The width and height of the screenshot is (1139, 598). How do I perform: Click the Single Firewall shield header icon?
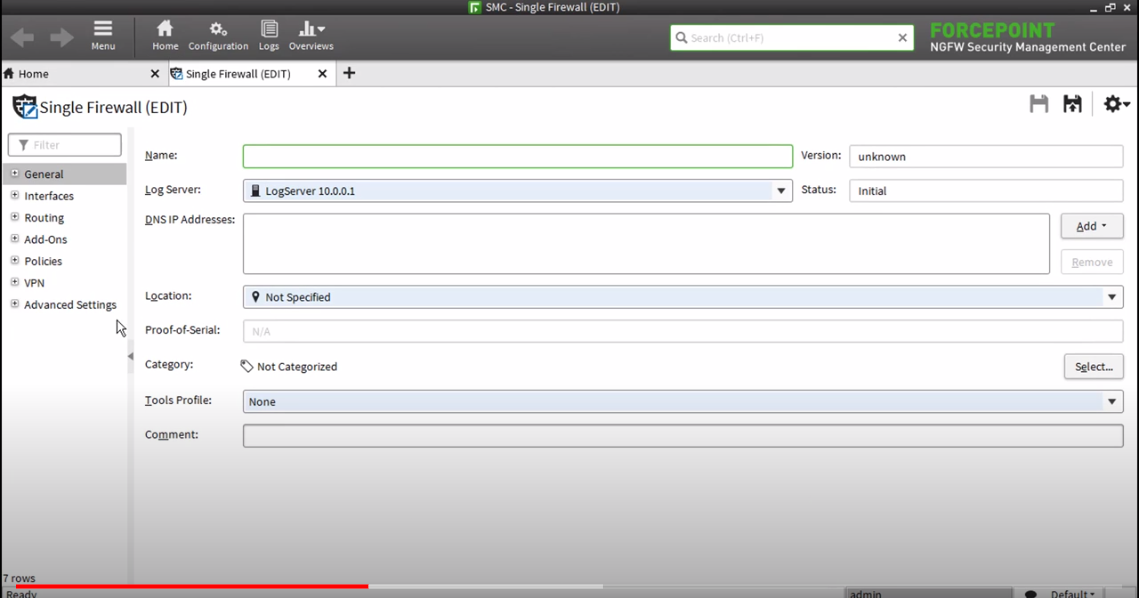click(x=25, y=107)
